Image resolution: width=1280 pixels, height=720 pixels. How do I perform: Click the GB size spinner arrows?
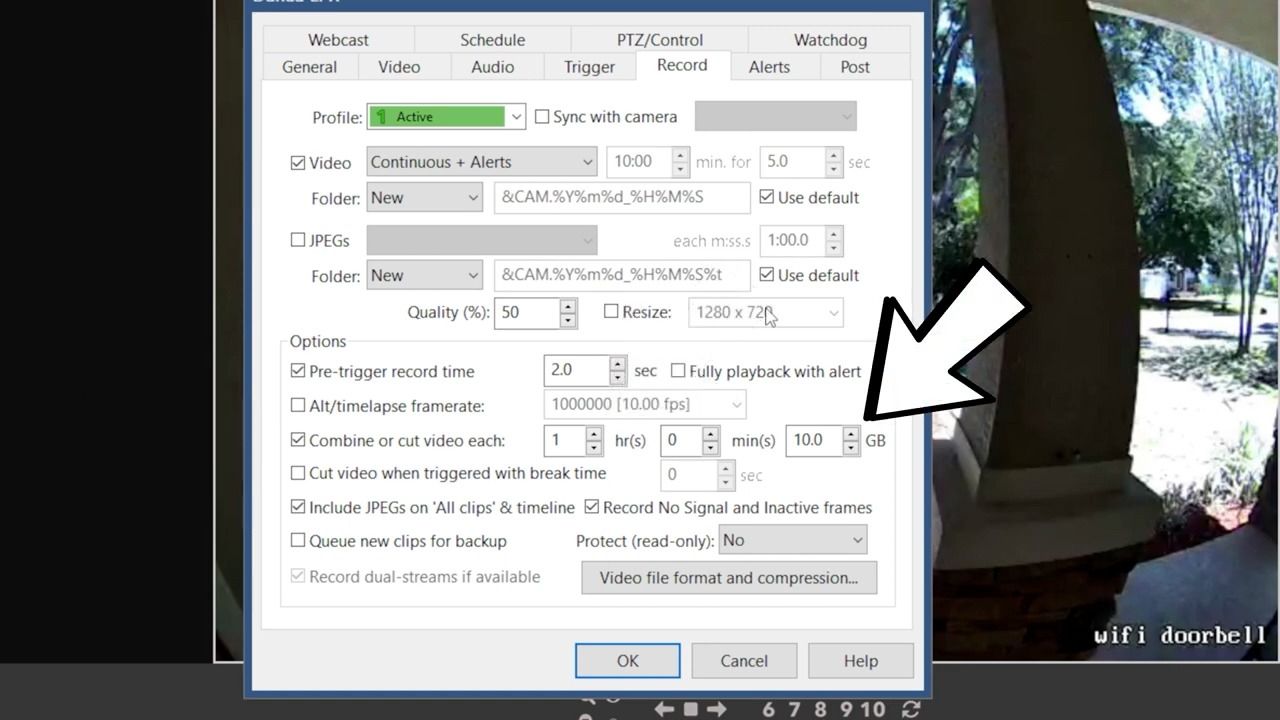pyautogui.click(x=850, y=440)
